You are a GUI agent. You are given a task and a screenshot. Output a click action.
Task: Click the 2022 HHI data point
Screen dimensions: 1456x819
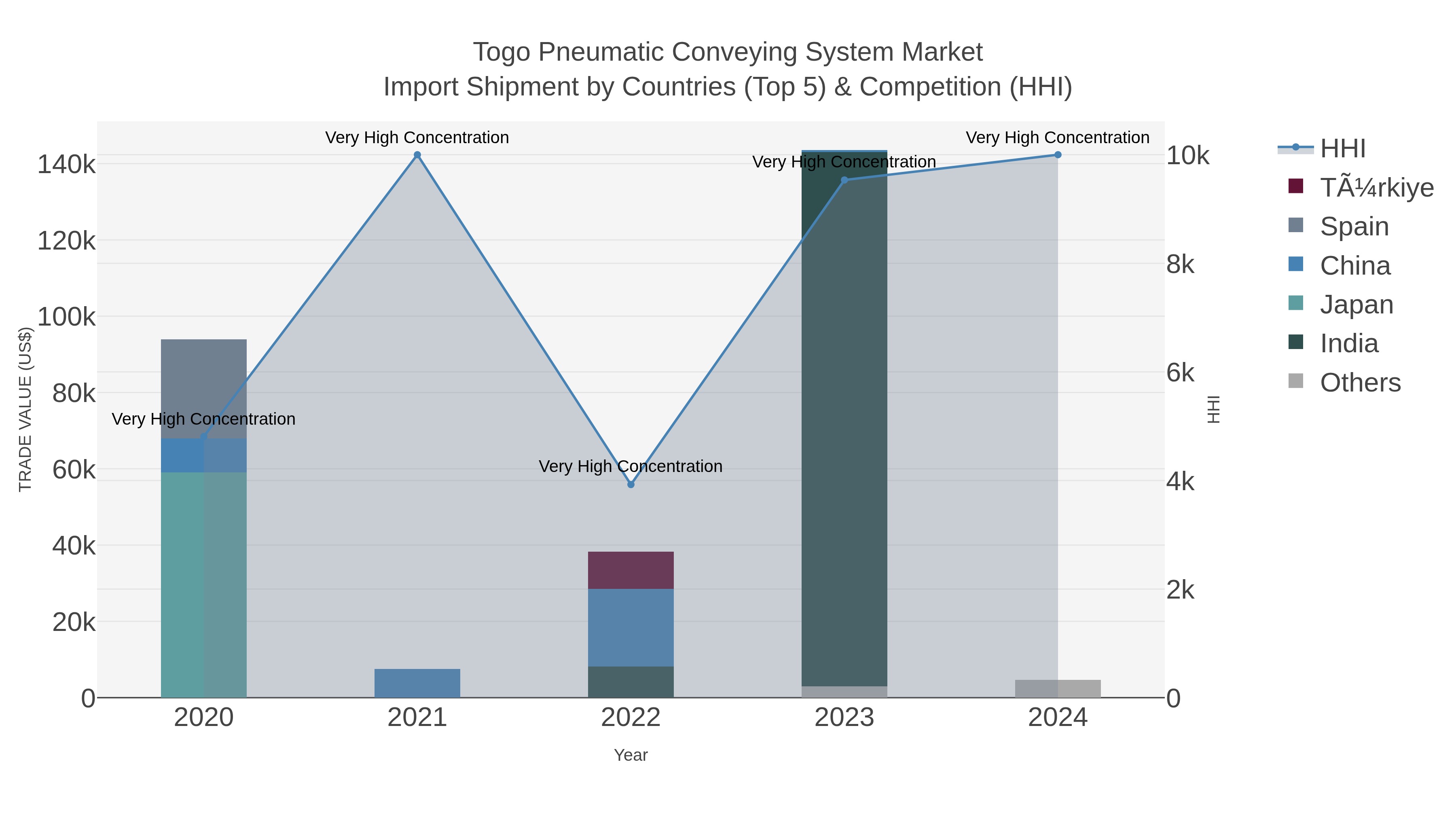point(631,485)
